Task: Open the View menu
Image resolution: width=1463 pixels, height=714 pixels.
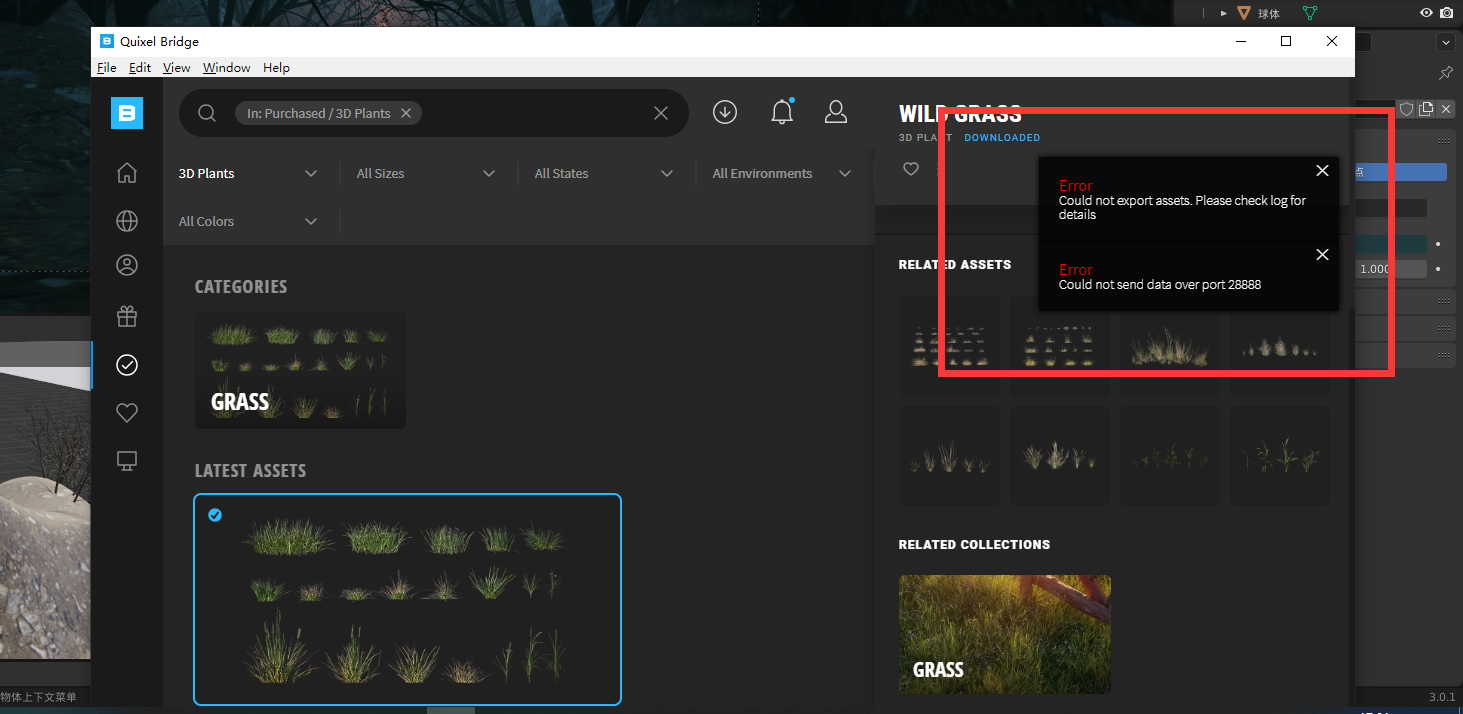Action: [176, 67]
